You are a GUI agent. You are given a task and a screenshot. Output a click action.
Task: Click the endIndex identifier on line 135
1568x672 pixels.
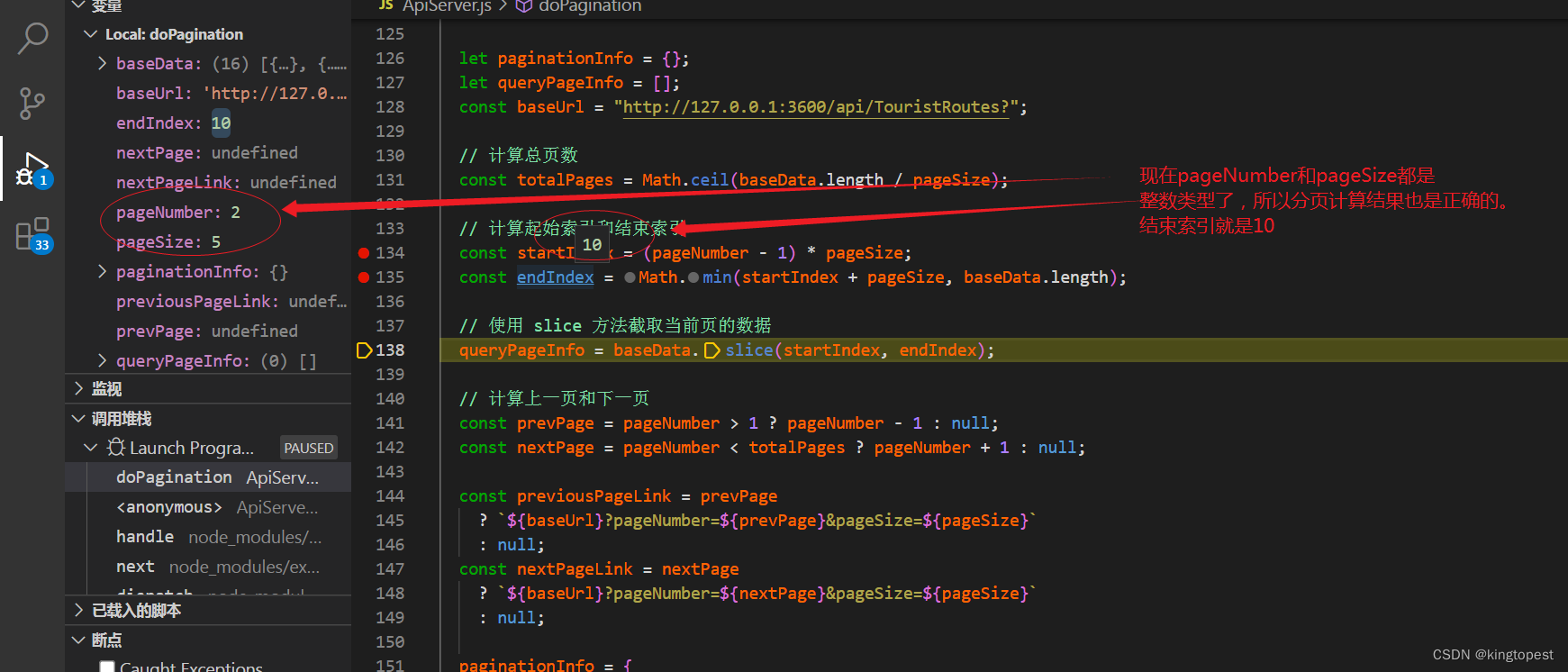pos(555,277)
